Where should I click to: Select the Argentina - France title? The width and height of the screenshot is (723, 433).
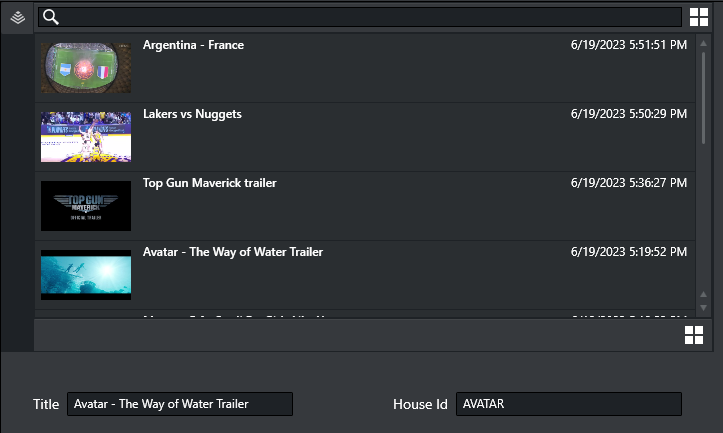click(193, 45)
